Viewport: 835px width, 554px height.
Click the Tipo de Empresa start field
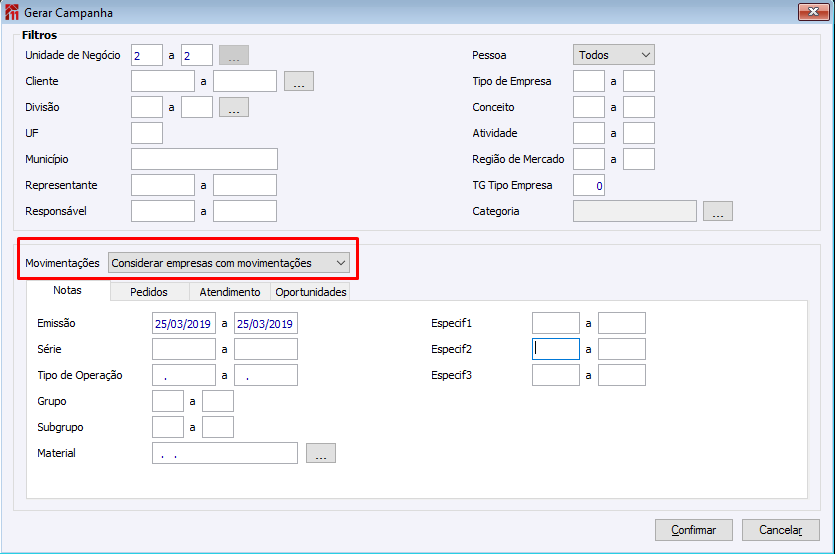point(589,81)
